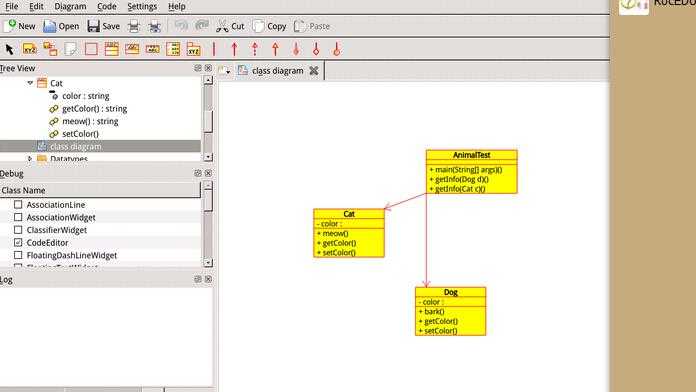Click the greyed Undo icon
This screenshot has width=696, height=392.
181,25
